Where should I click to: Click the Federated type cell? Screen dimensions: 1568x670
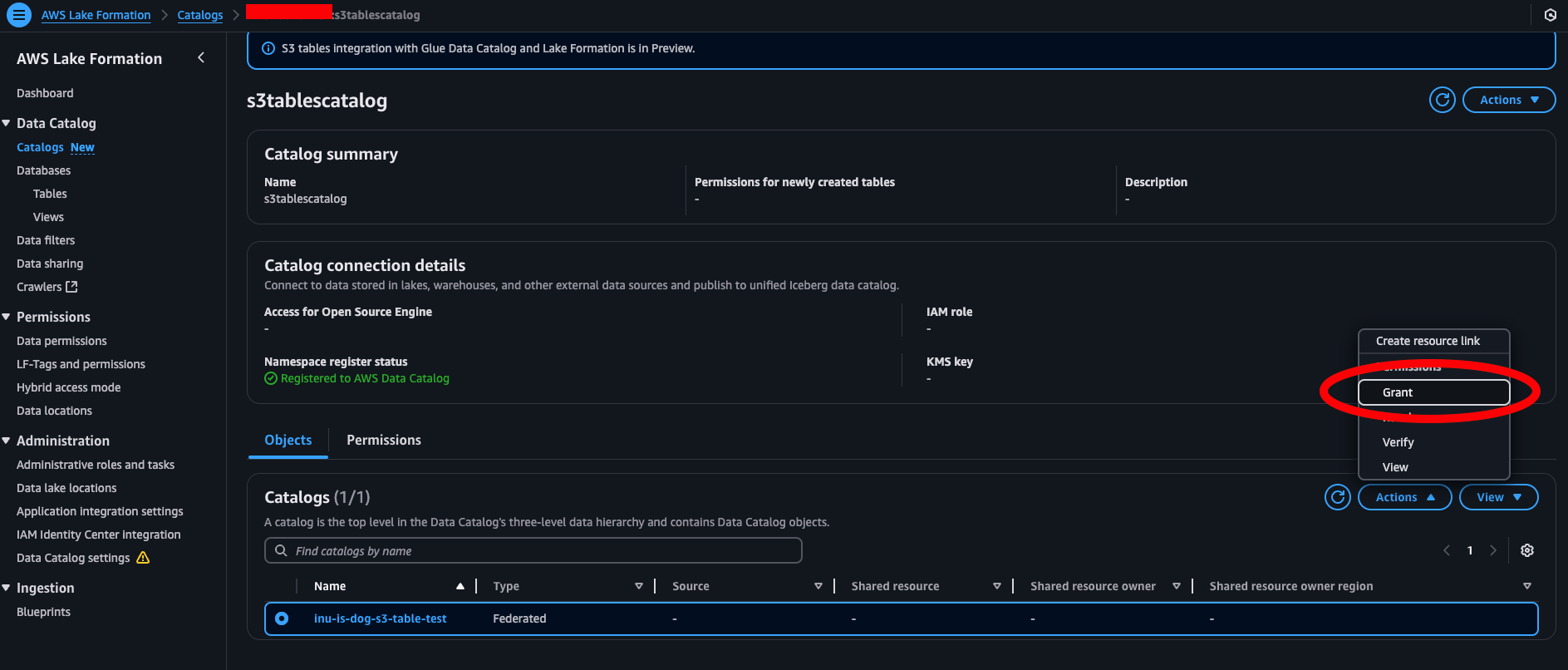coord(519,618)
